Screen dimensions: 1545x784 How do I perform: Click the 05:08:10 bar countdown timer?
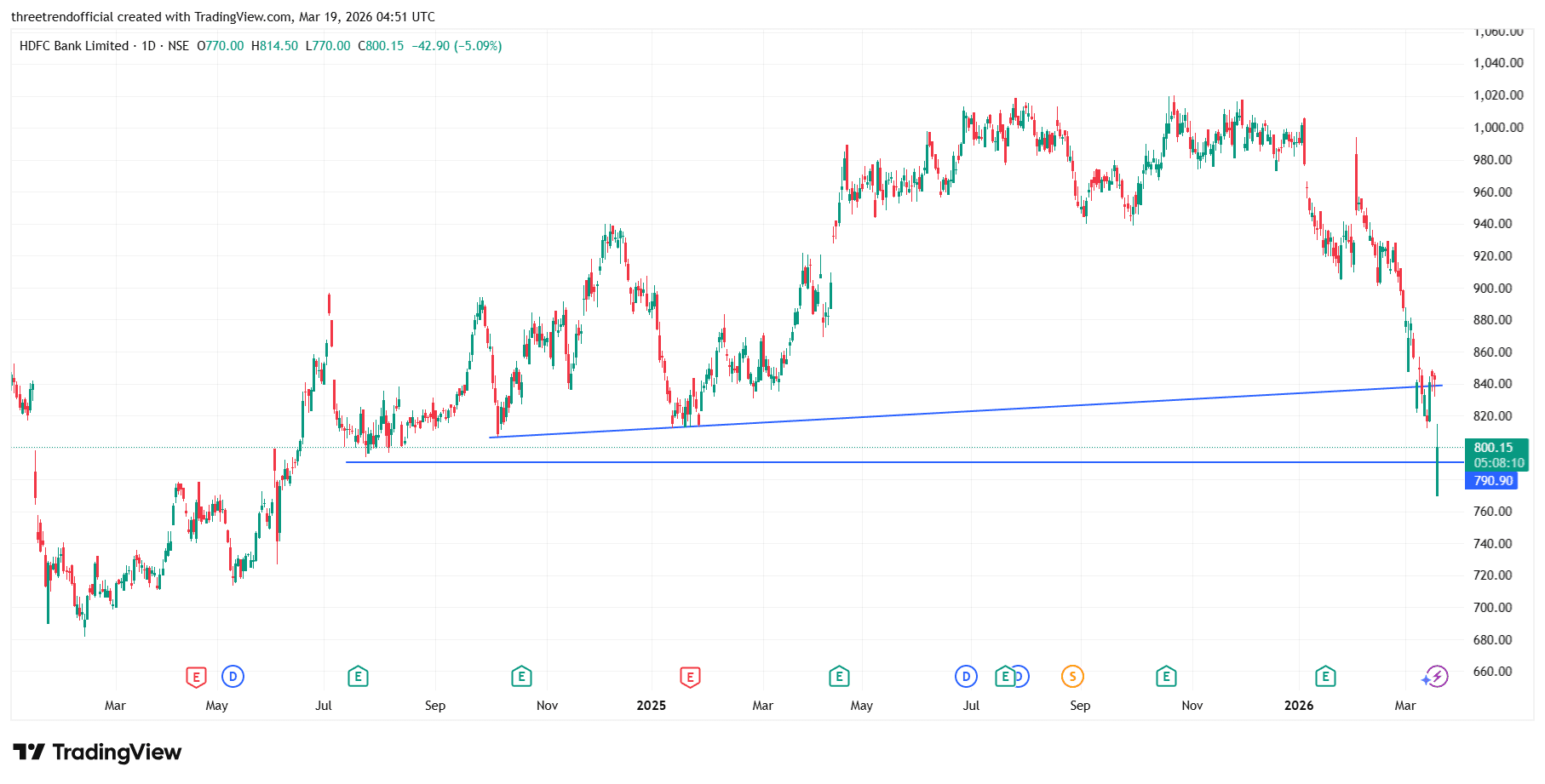point(1499,463)
